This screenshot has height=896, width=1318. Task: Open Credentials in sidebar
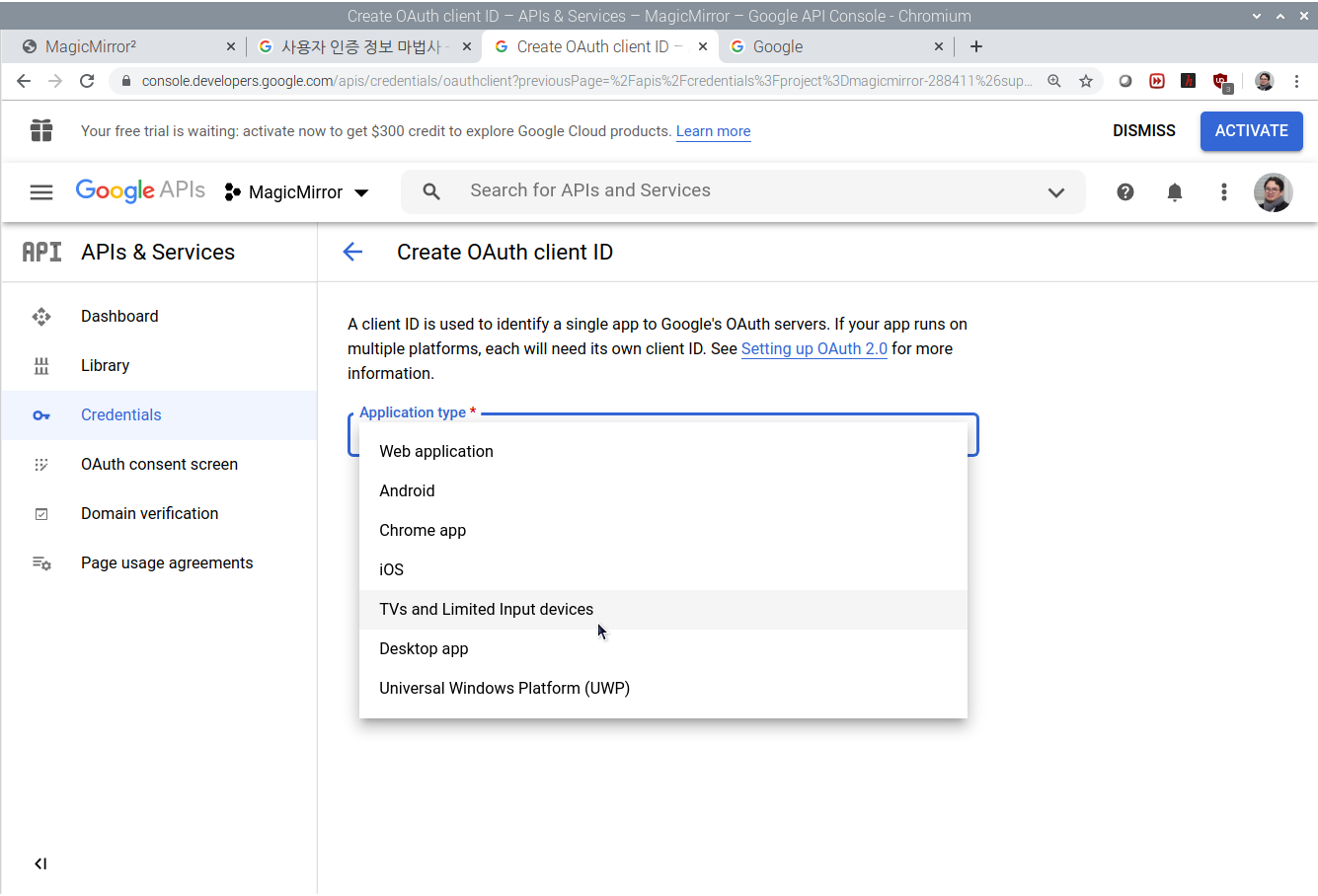pyautogui.click(x=120, y=415)
